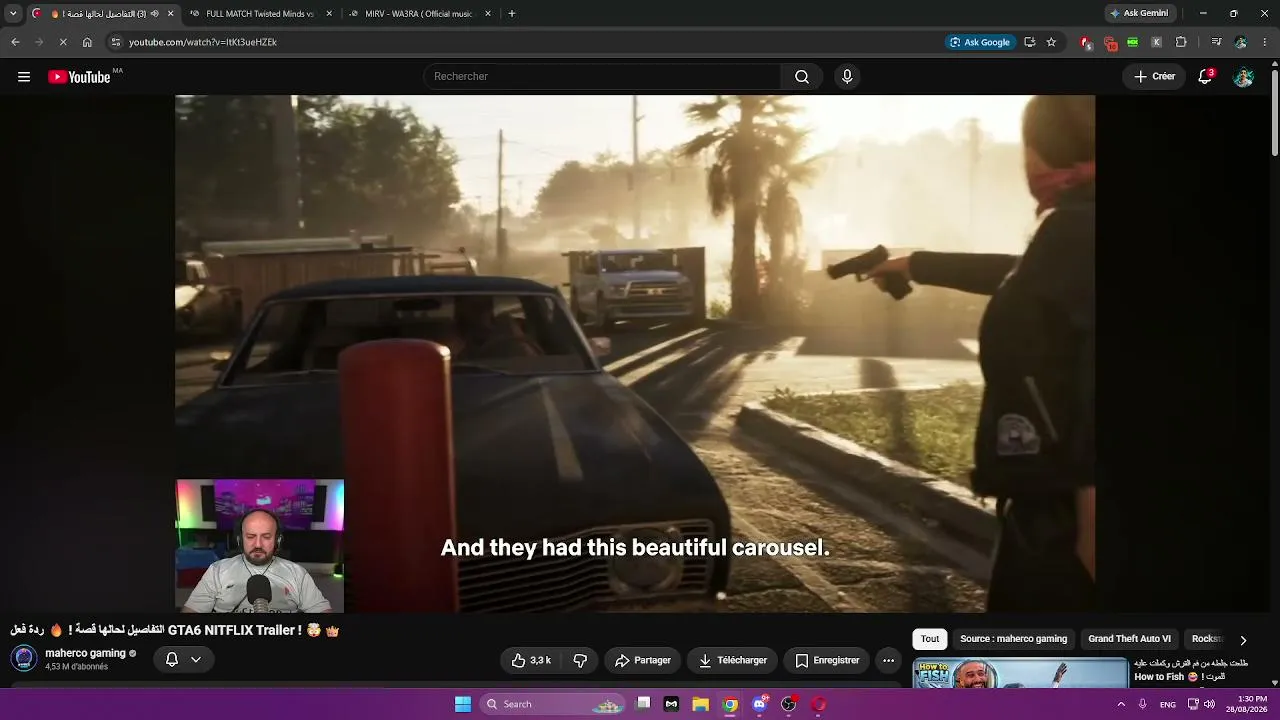Expand notification options for maherco gaming
1280x720 pixels.
coord(196,660)
